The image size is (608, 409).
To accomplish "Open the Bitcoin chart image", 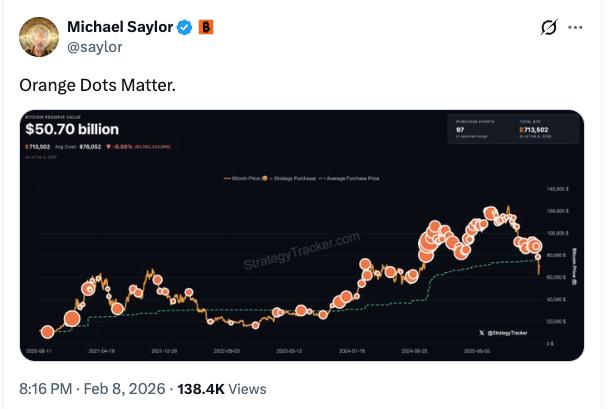I will point(300,235).
